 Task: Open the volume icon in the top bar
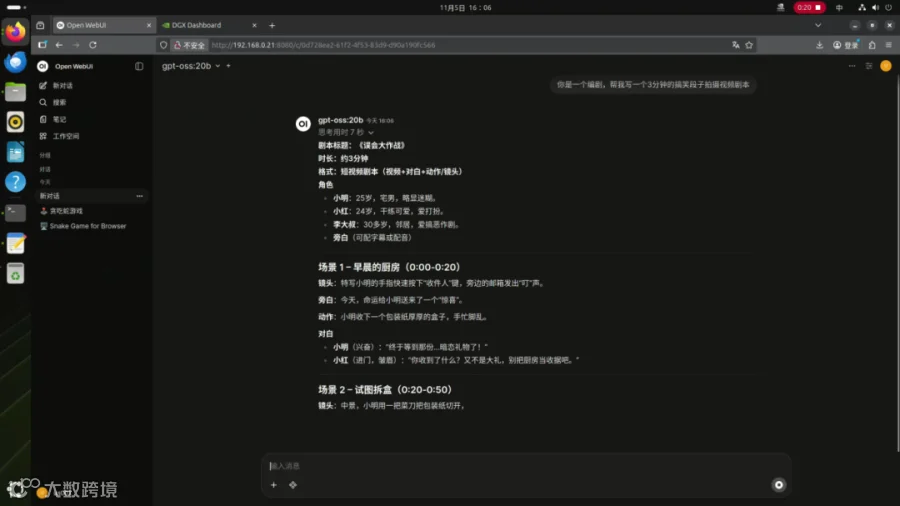pos(875,7)
